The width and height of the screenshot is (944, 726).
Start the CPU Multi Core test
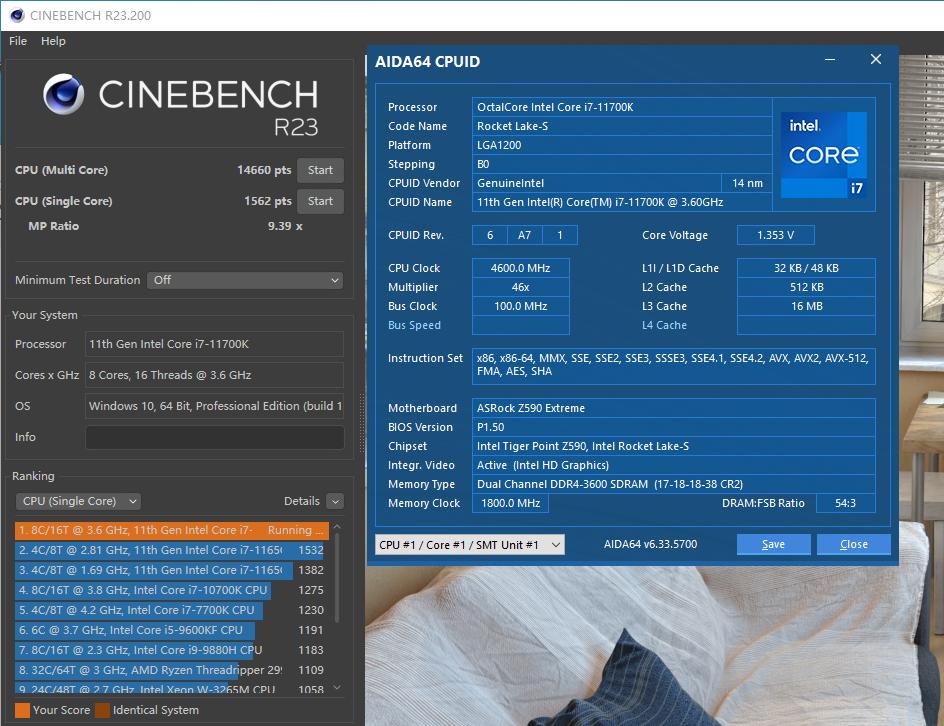coord(320,170)
